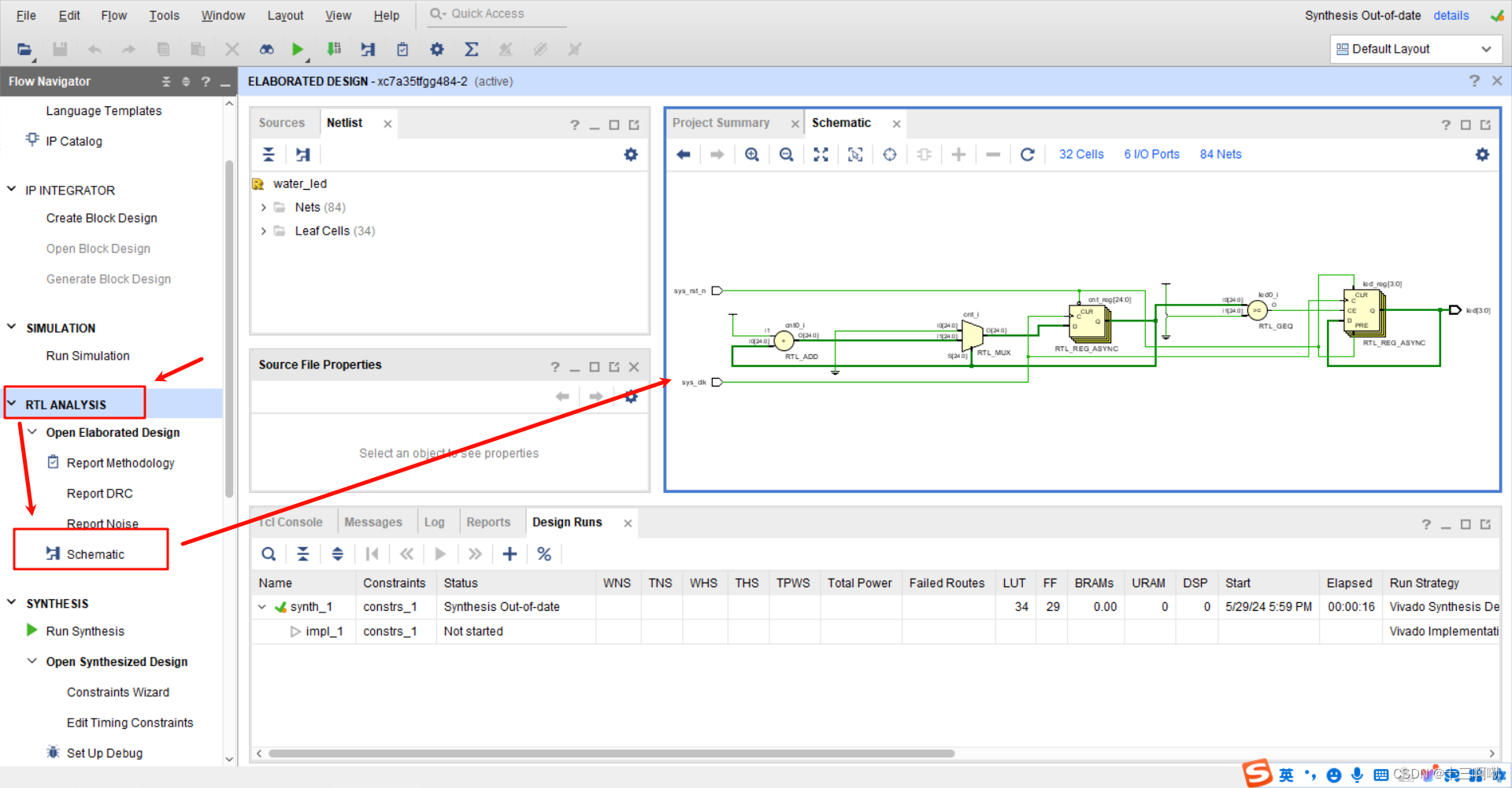Collapse the synth_1 run row

coord(262,607)
